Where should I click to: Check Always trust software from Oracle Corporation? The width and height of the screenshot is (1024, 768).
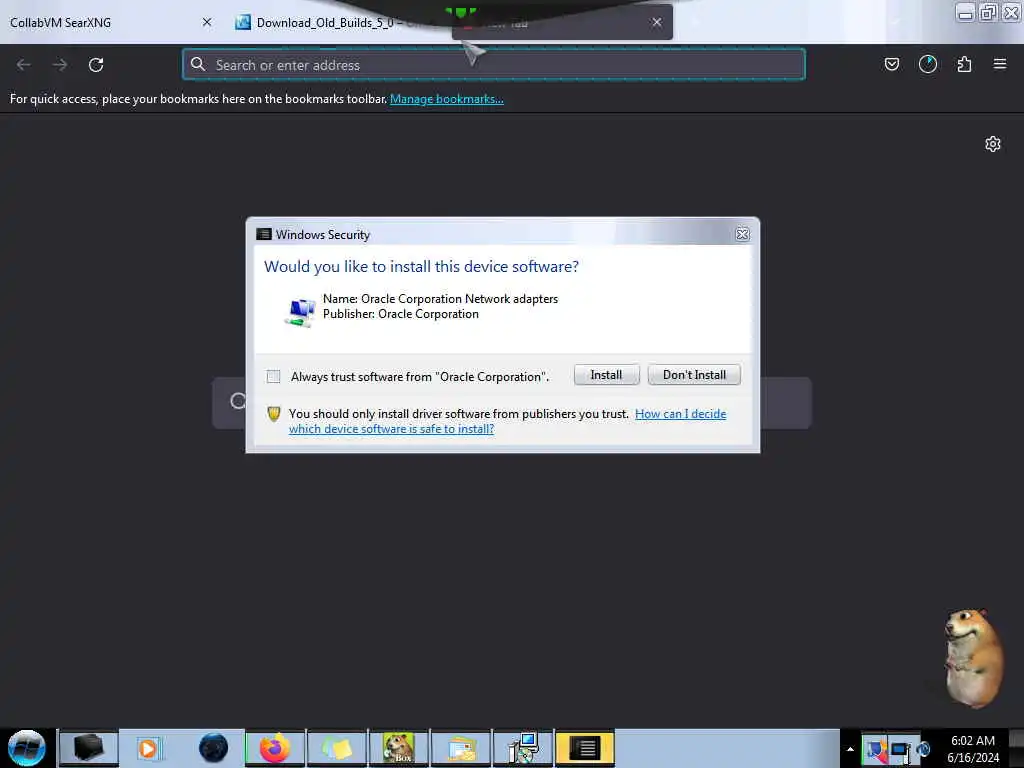pos(274,377)
